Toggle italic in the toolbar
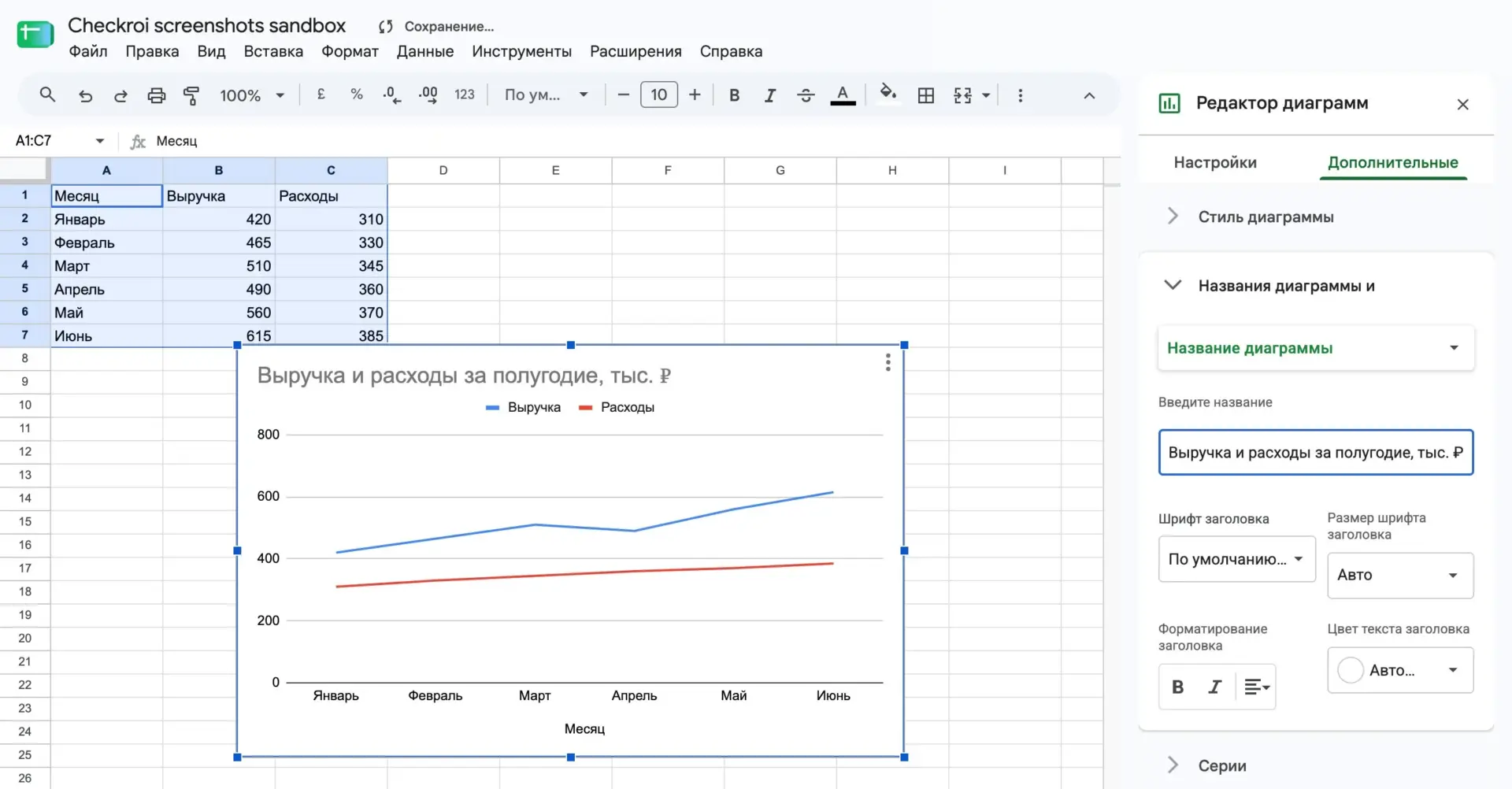Screen dimensions: 1512x789 [770, 95]
